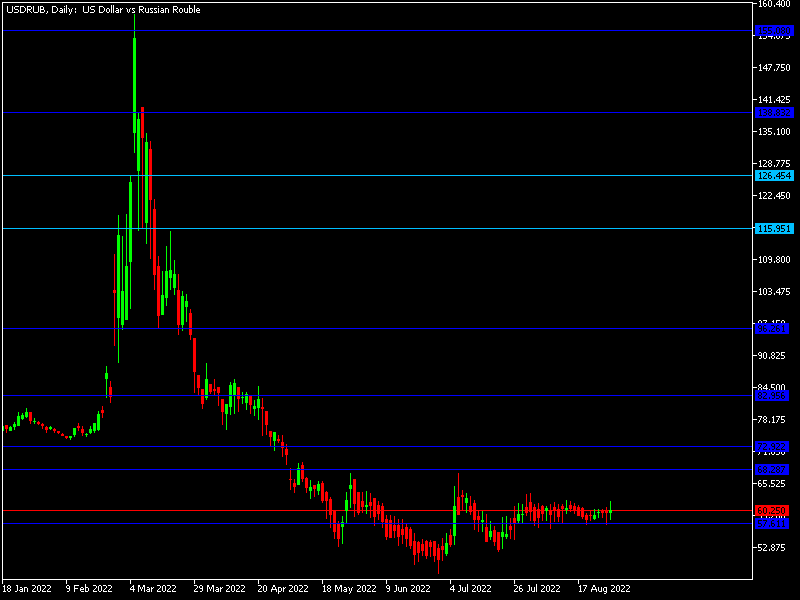Click the 103.475 price scale value
The width and height of the screenshot is (800, 600).
pos(774,291)
